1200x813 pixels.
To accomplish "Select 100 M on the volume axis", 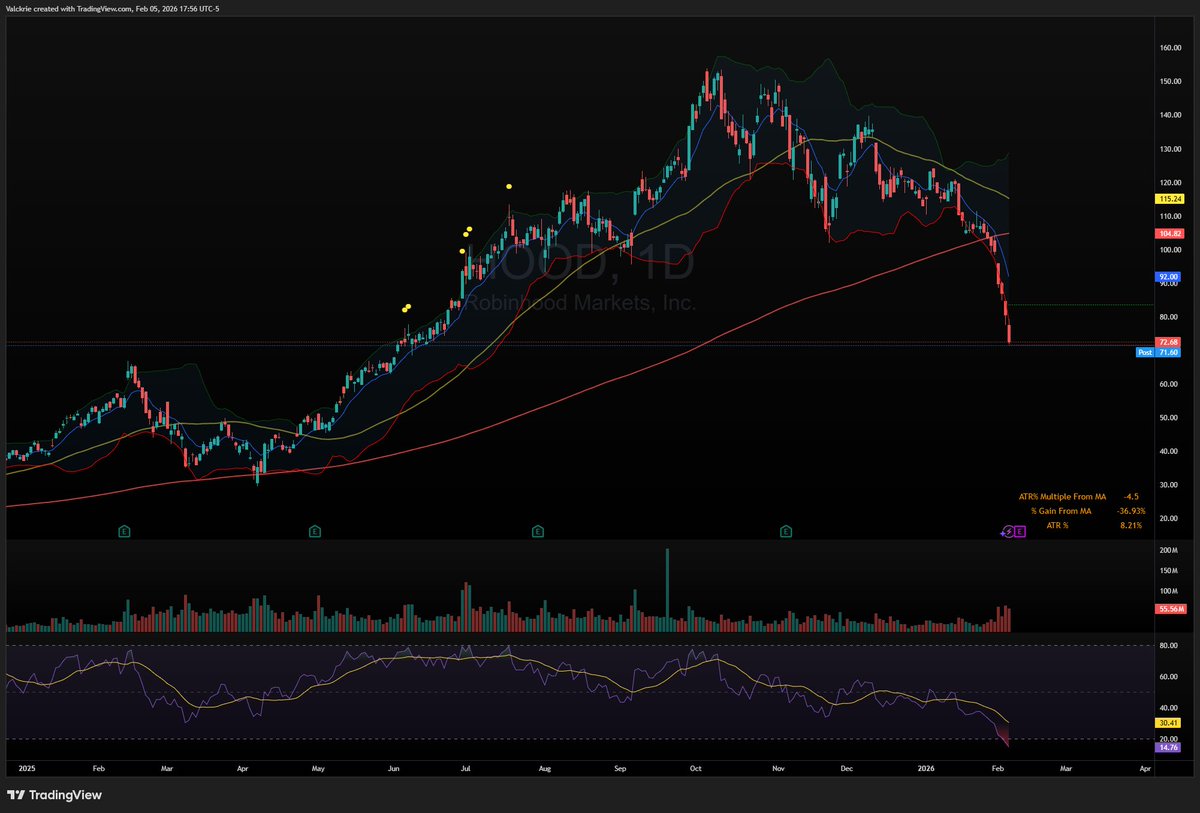I will [x=1171, y=591].
